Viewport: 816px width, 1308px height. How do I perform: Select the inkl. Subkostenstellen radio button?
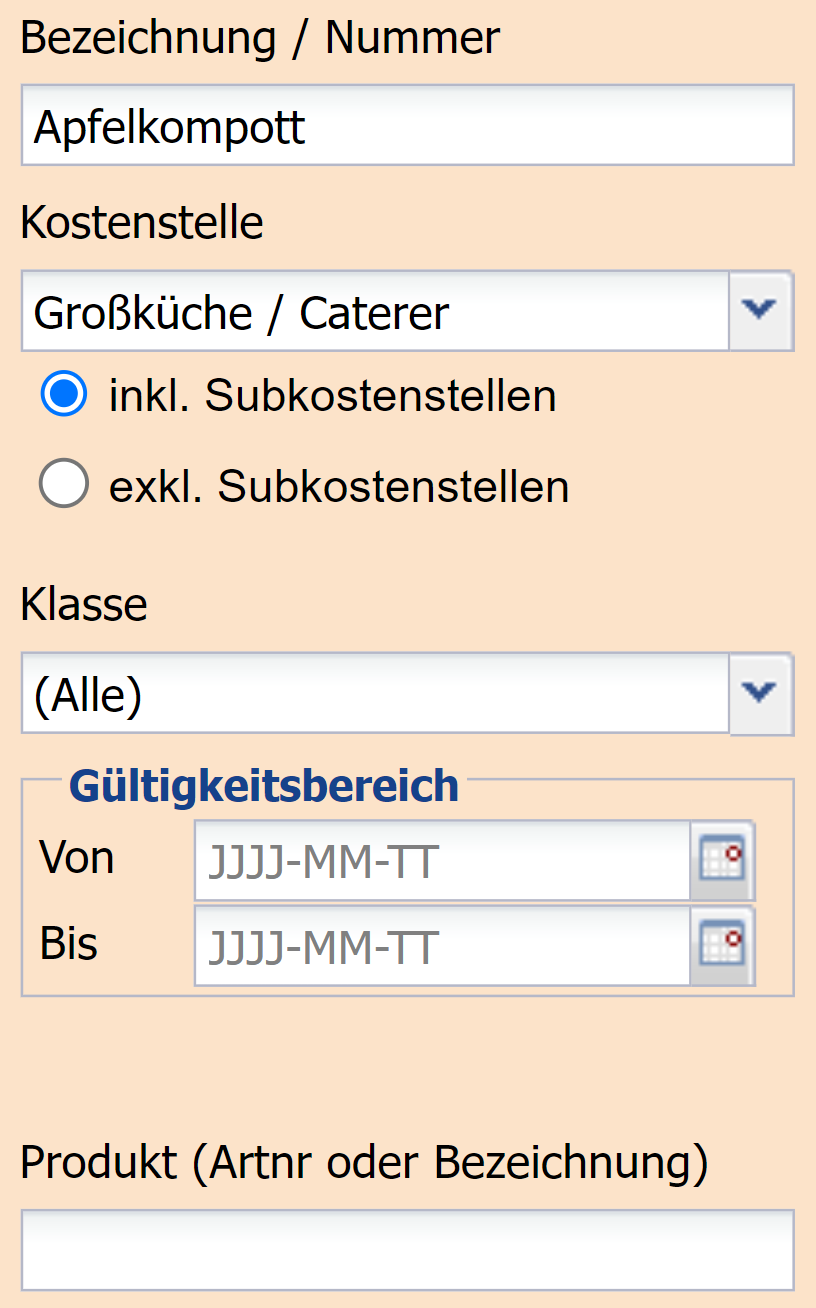click(64, 395)
